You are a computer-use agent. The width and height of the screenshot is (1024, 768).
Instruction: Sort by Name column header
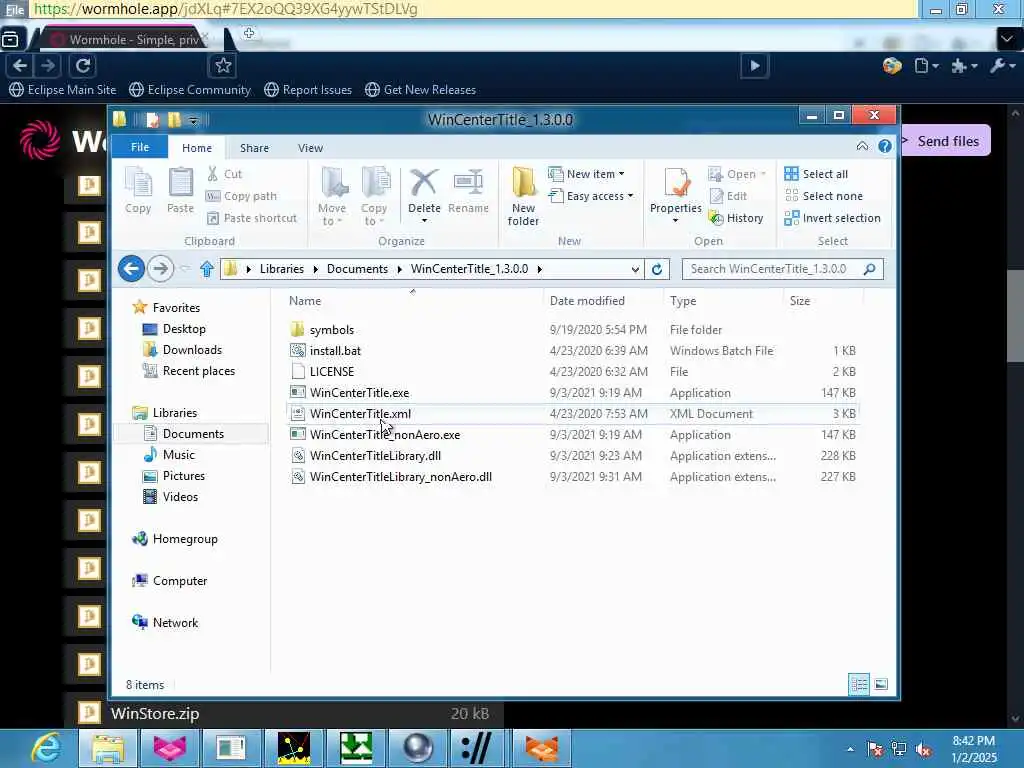[x=305, y=300]
